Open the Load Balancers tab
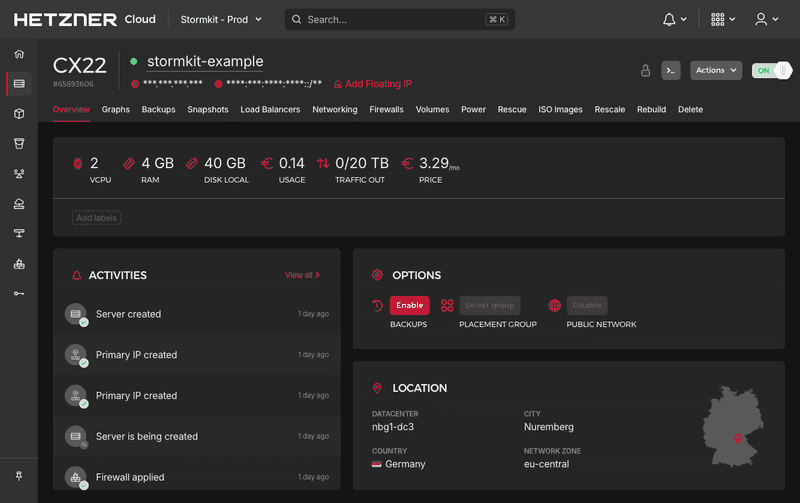Viewport: 800px width, 503px height. [270, 110]
